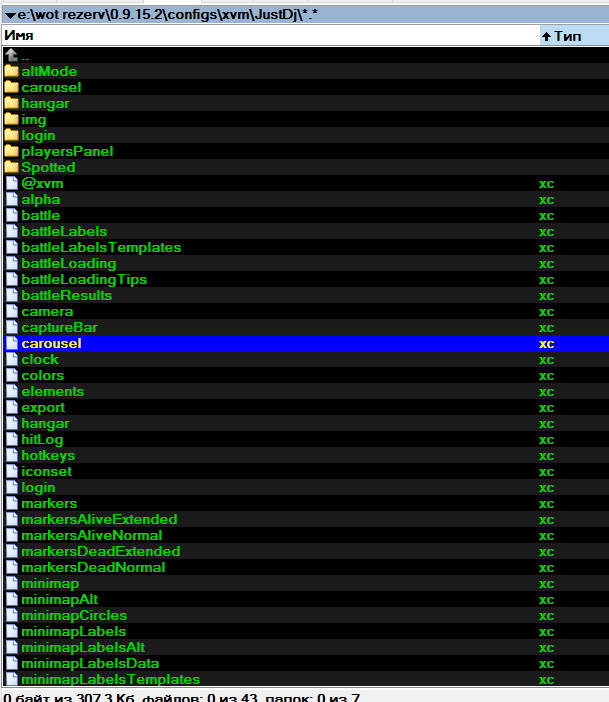This screenshot has height=702, width=609.
Task: Select the minimapAlt file name
Action: pos(59,600)
